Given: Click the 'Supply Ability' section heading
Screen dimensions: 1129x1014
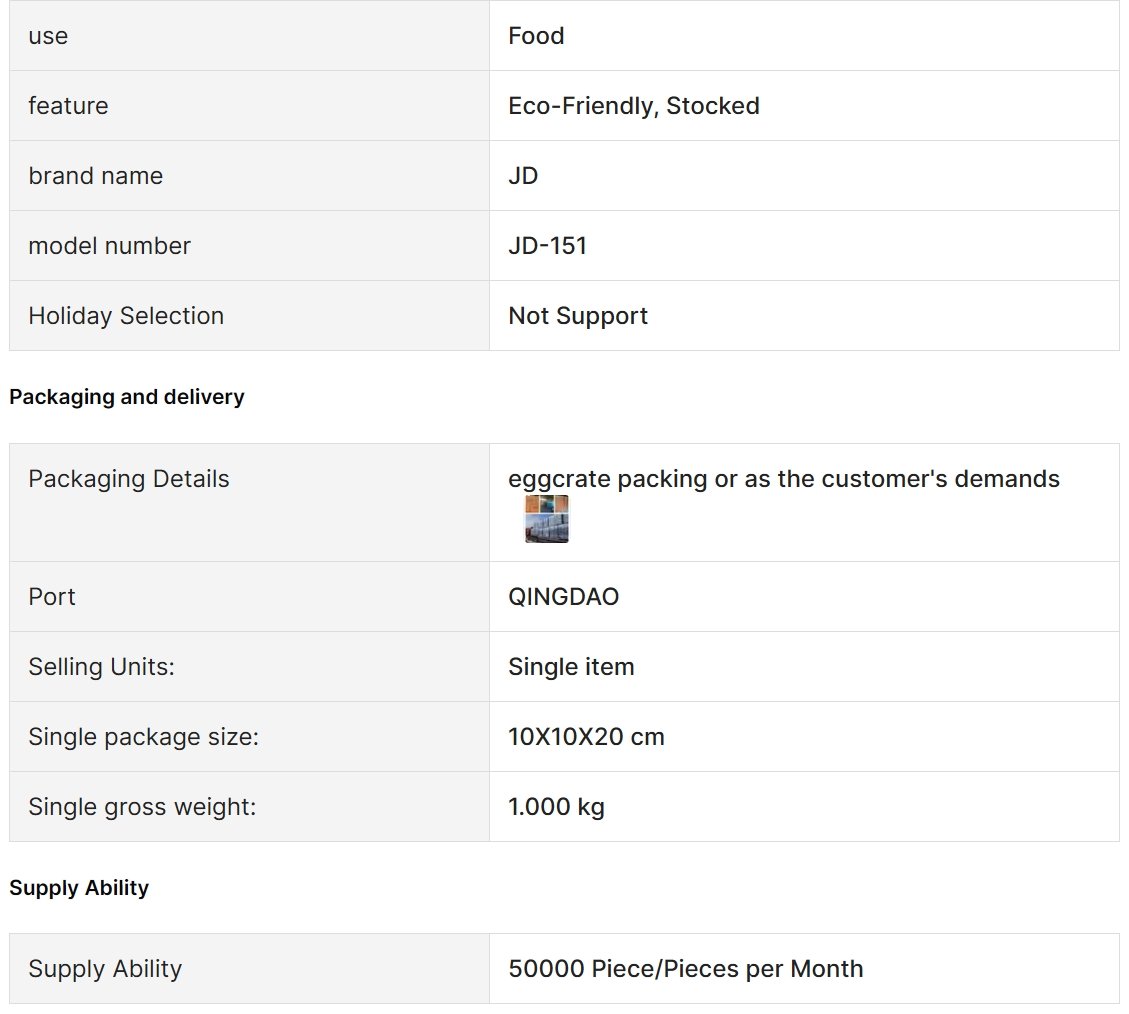Looking at the screenshot, I should click(x=79, y=888).
